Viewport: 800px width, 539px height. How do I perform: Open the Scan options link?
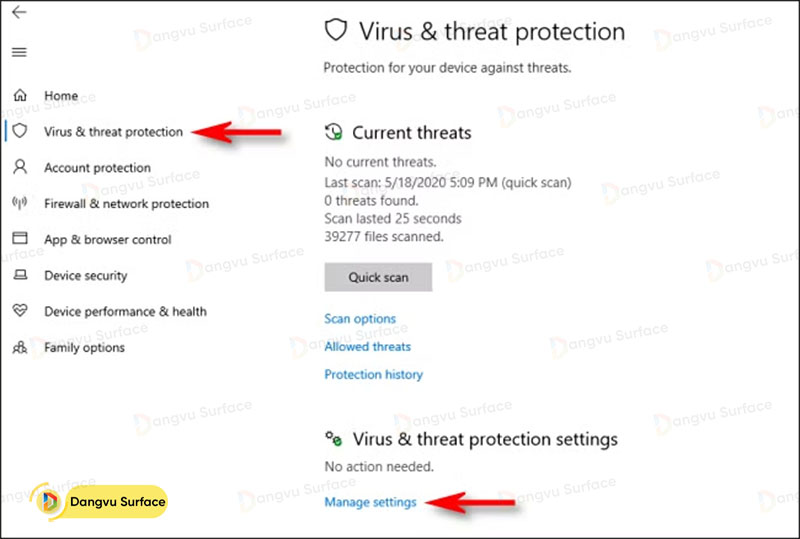(360, 319)
